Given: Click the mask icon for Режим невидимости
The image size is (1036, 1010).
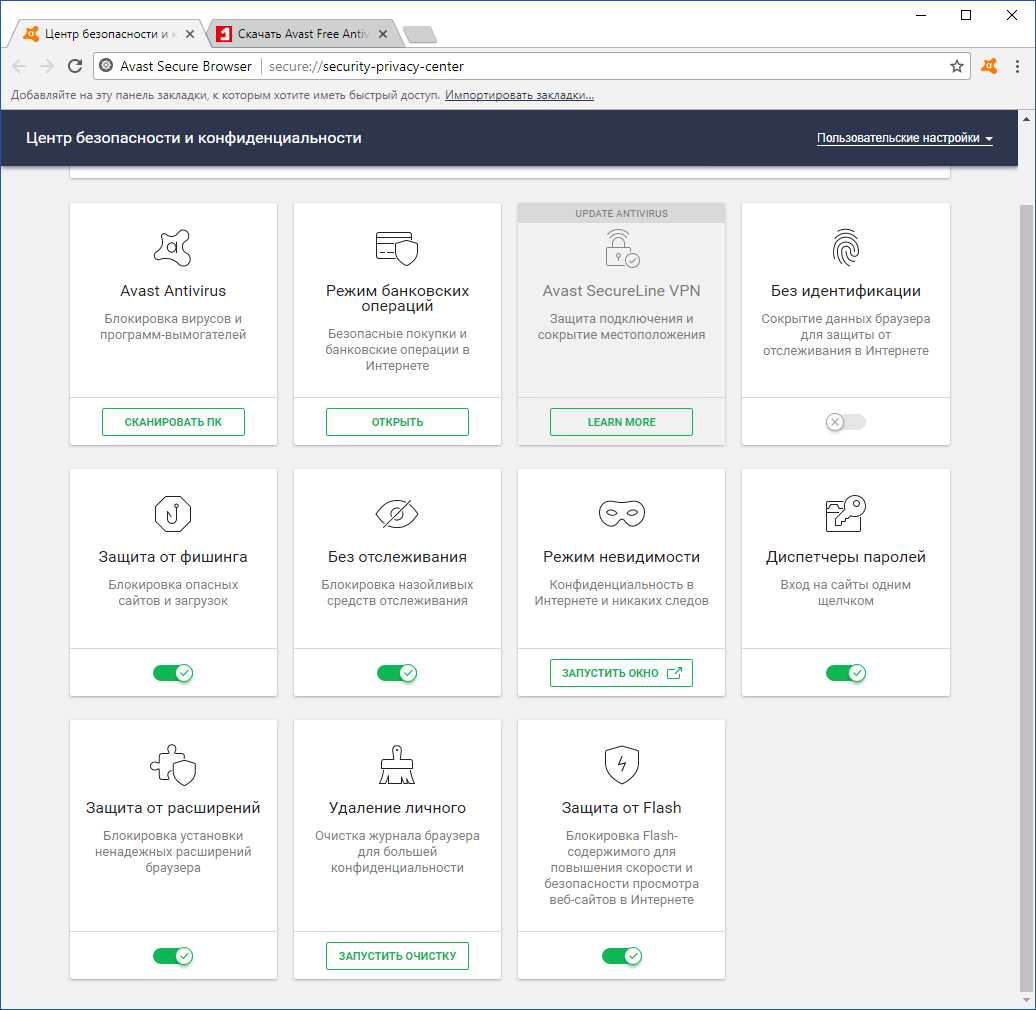Looking at the screenshot, I should point(620,513).
